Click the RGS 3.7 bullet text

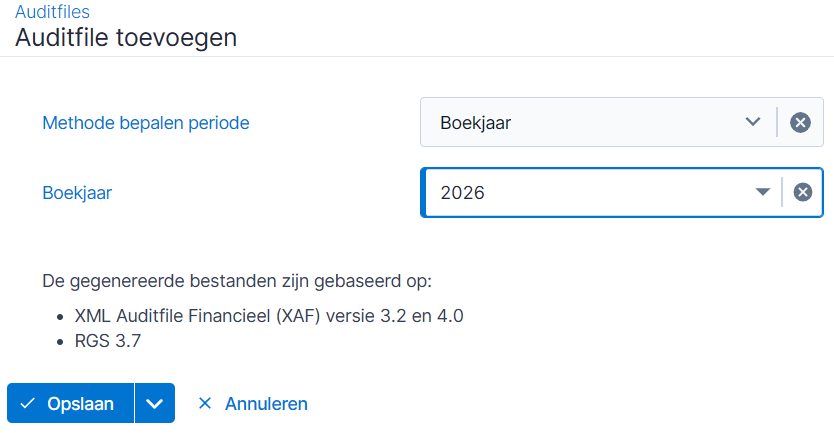point(108,341)
